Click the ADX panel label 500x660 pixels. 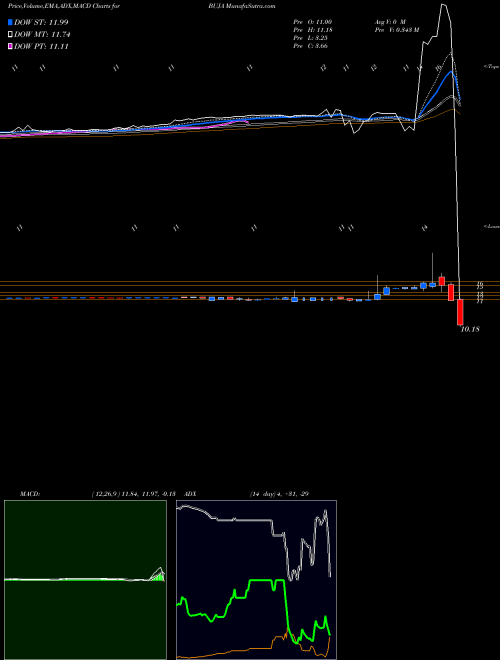(190, 494)
